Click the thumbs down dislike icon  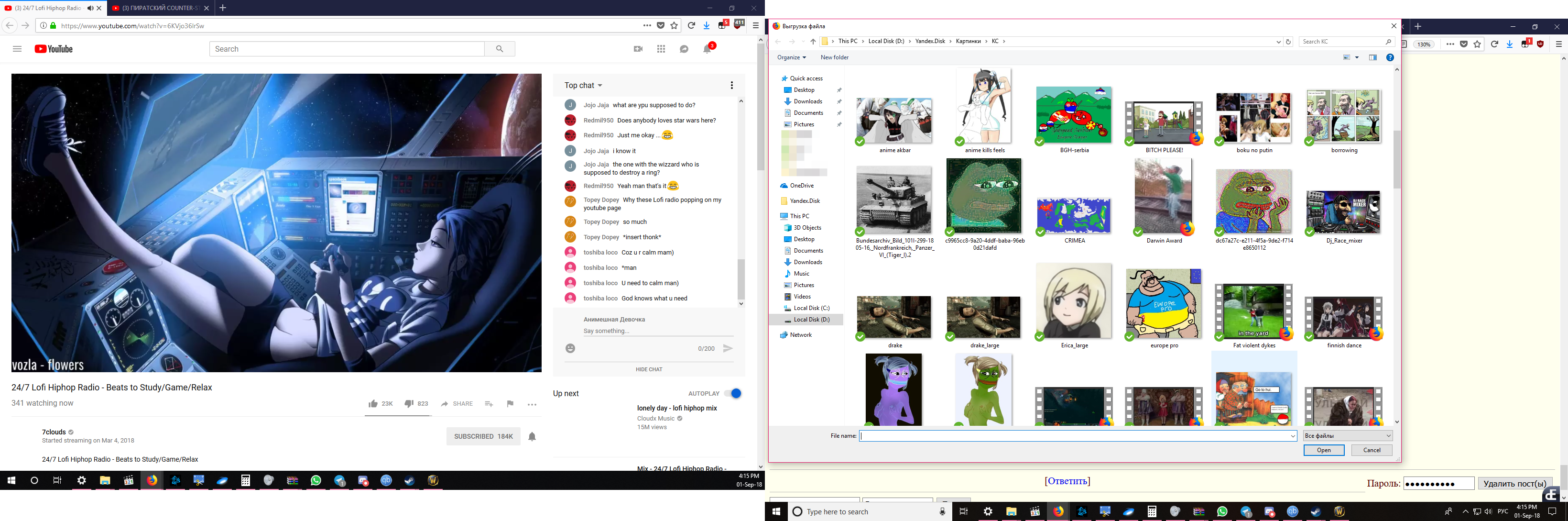(409, 403)
